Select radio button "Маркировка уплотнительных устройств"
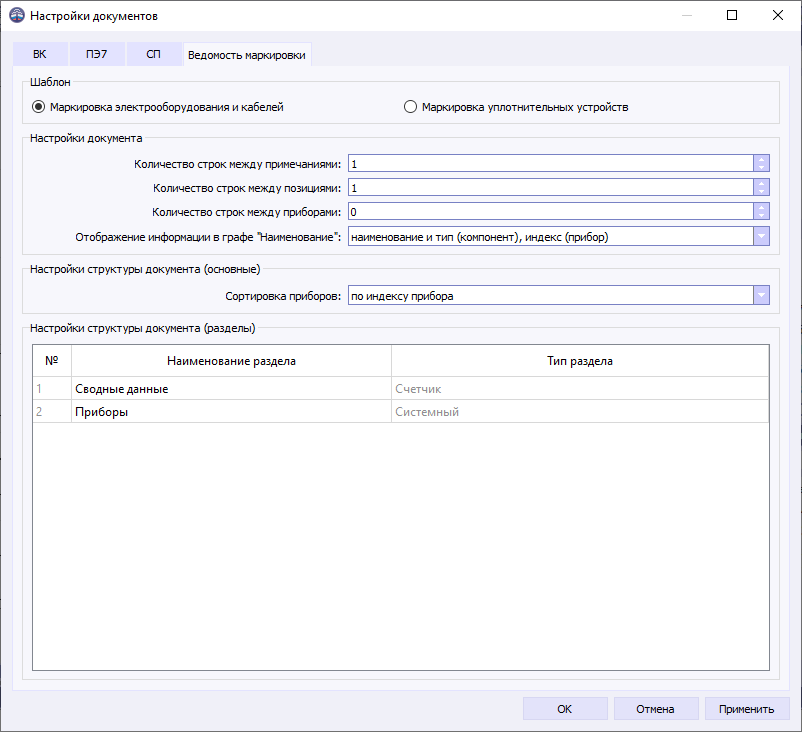This screenshot has width=802, height=732. coord(411,106)
